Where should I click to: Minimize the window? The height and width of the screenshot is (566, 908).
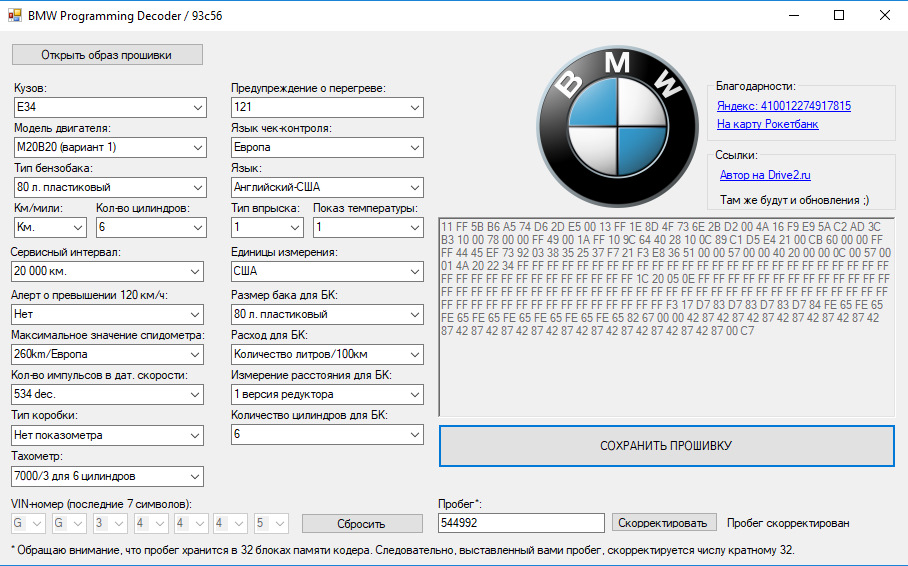pos(794,15)
